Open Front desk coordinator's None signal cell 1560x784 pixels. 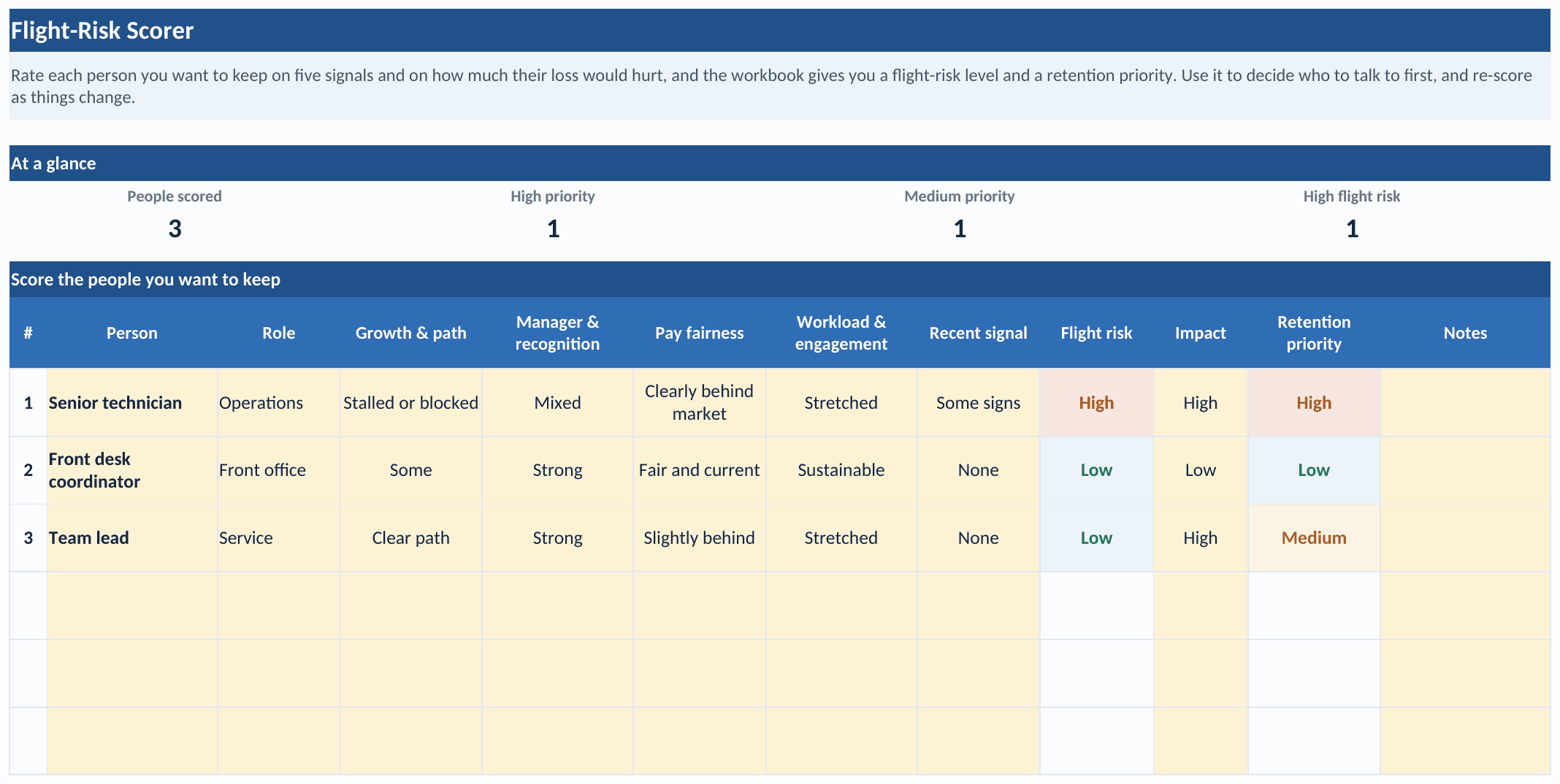(x=979, y=470)
